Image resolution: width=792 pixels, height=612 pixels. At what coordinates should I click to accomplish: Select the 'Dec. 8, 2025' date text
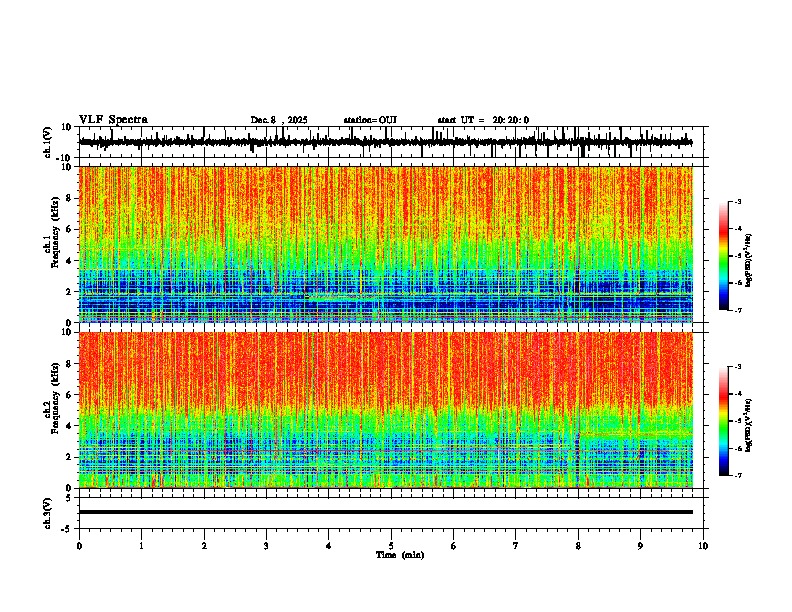[x=279, y=120]
